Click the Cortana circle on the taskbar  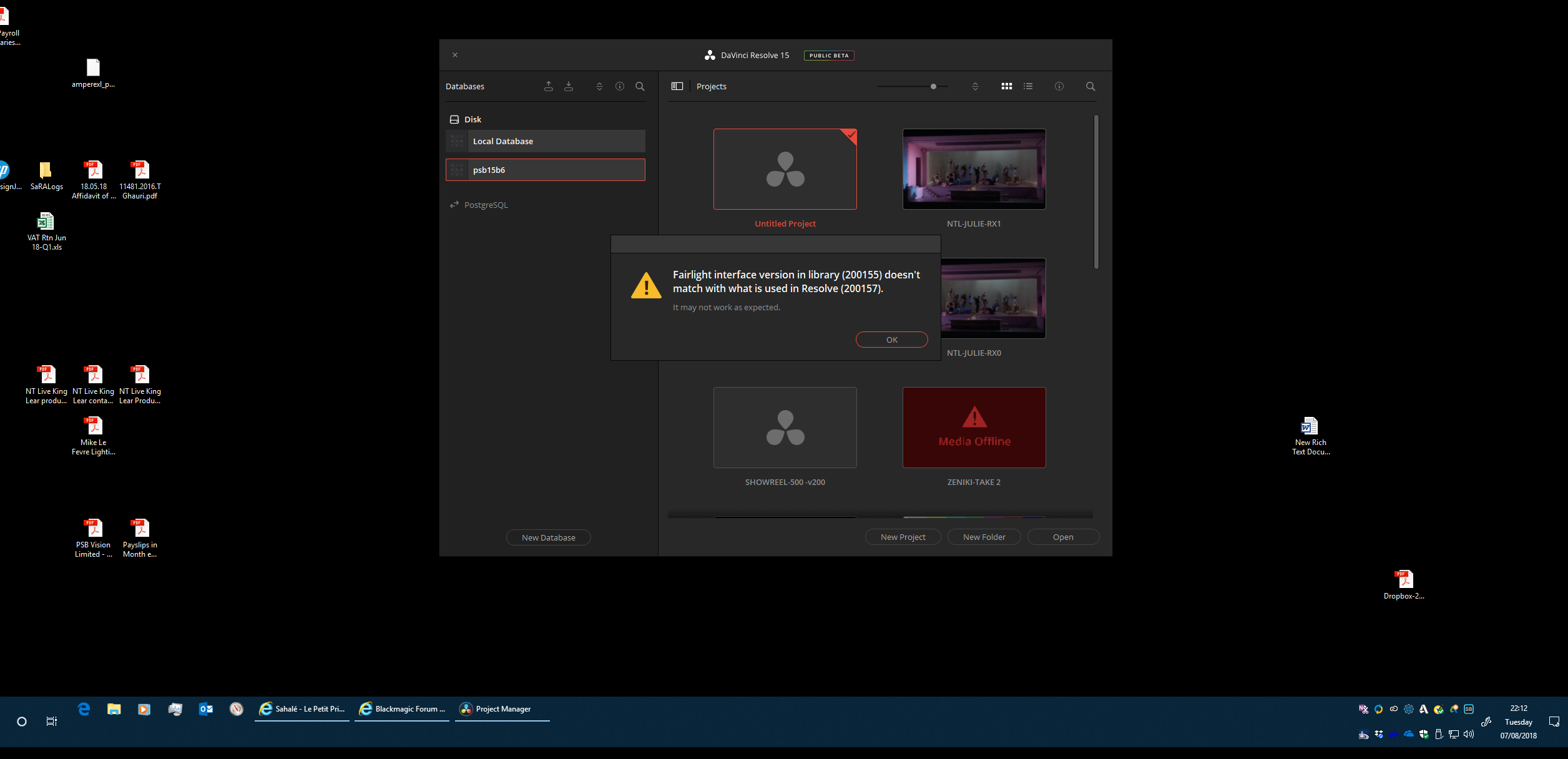coord(22,722)
